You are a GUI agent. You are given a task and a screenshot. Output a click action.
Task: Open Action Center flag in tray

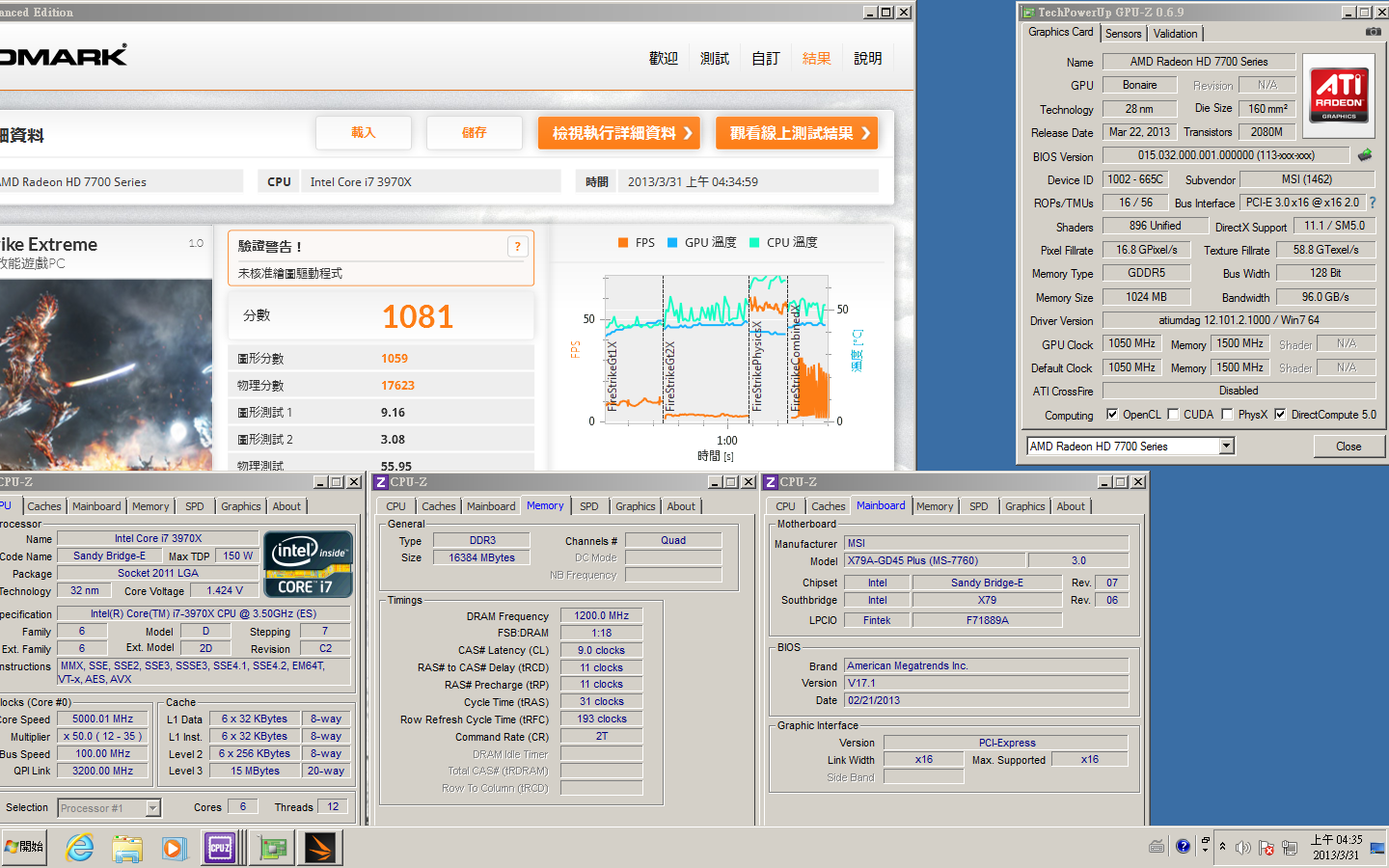[x=1266, y=848]
